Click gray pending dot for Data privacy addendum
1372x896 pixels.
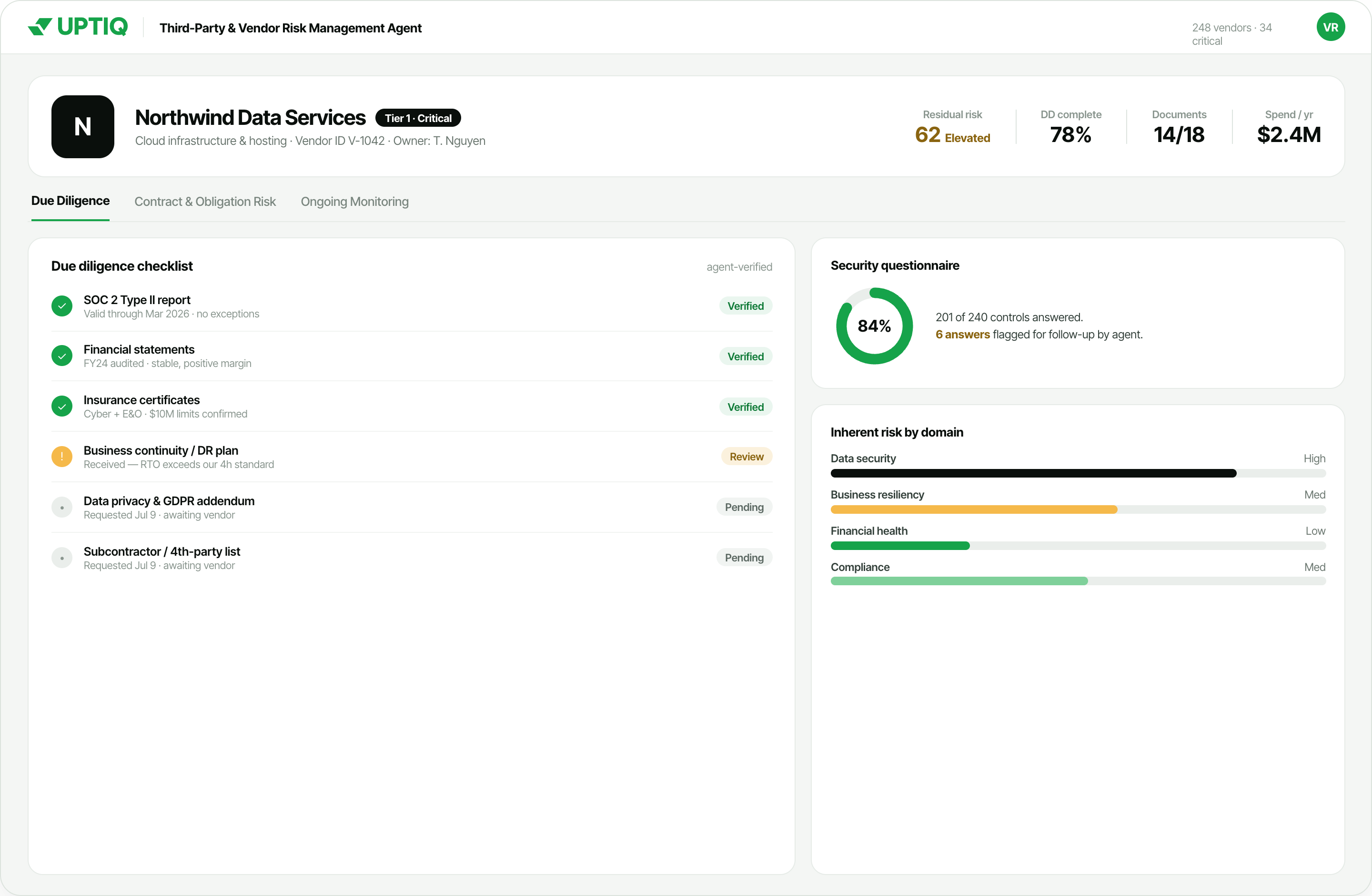(x=61, y=508)
